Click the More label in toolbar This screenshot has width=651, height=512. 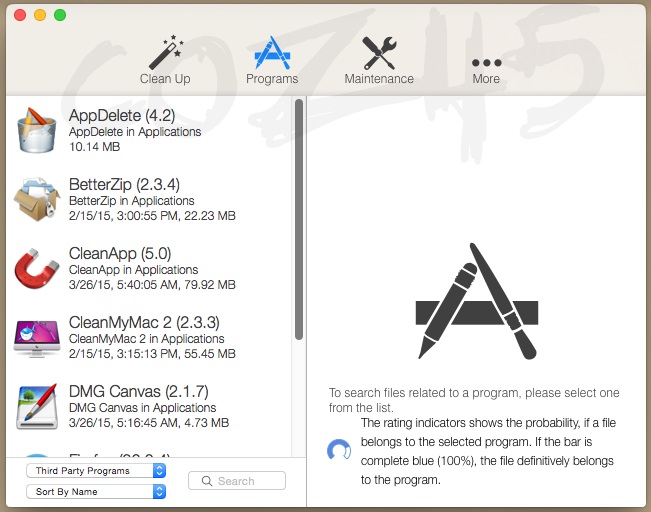pos(486,78)
